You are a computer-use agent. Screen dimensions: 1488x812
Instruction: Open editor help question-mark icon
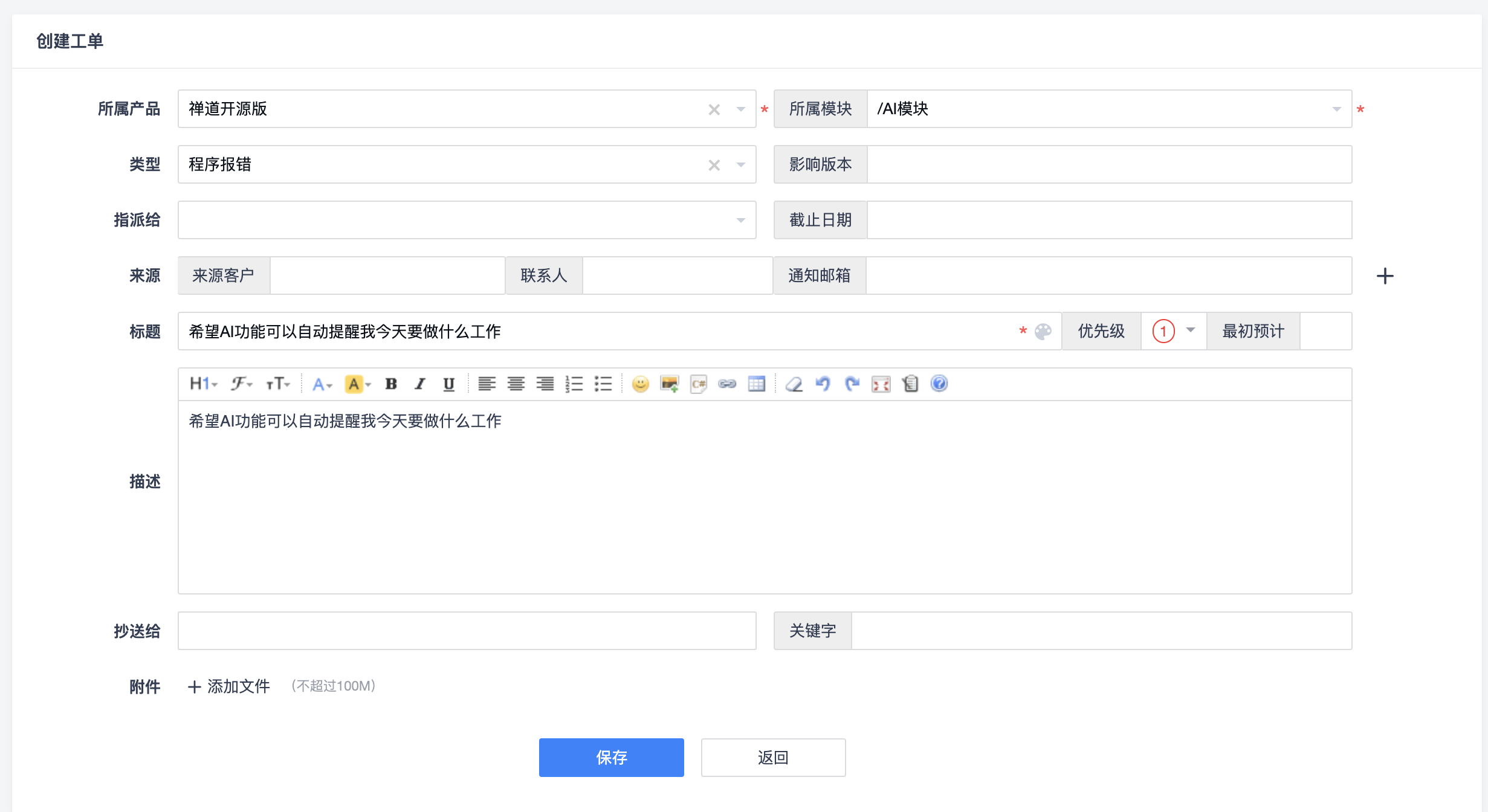tap(939, 384)
